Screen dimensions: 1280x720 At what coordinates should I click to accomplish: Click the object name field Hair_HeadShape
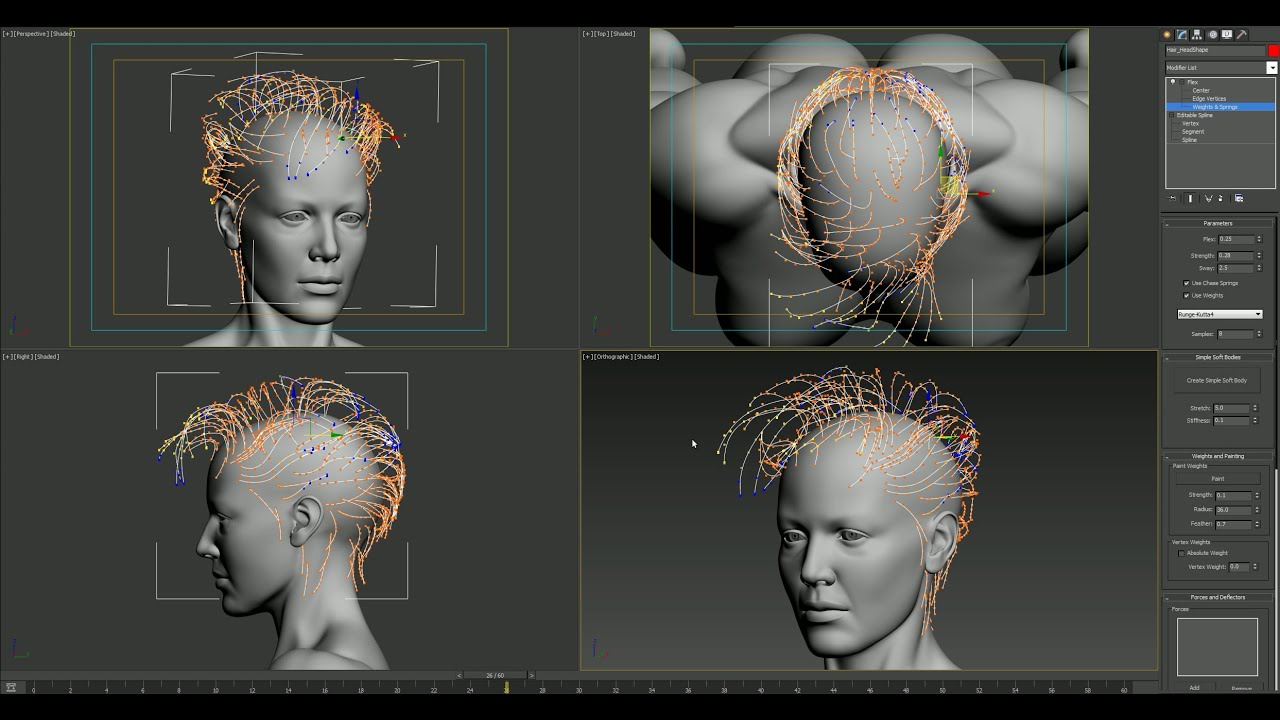(1215, 50)
